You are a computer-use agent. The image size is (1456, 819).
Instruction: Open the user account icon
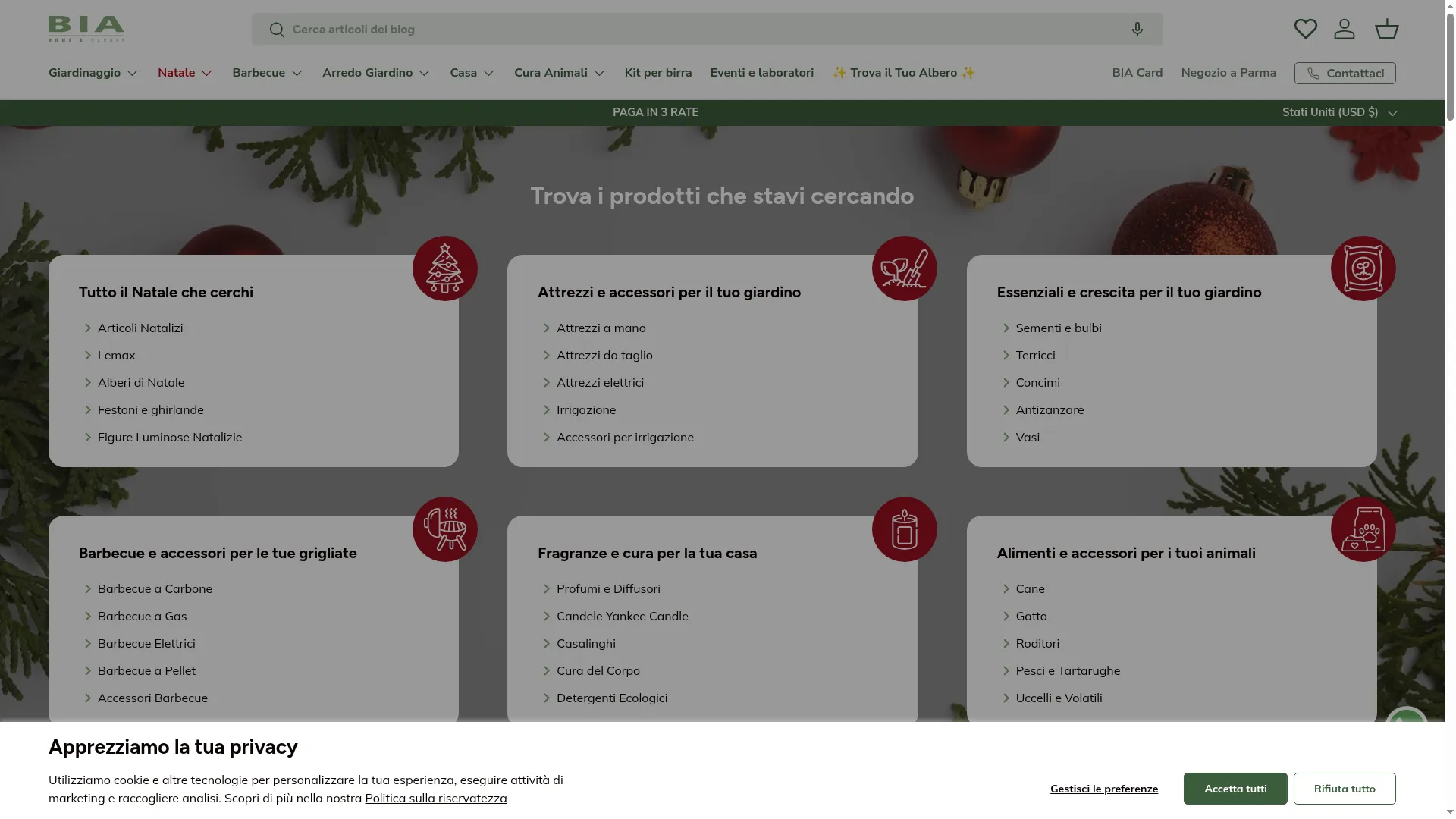pos(1345,29)
